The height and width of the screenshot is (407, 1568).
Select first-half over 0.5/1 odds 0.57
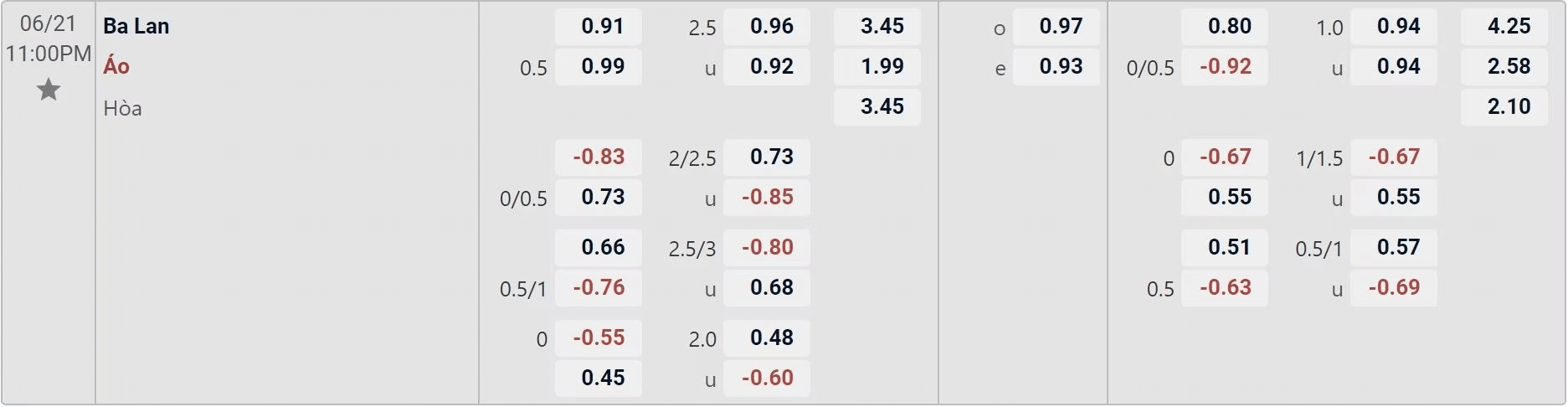click(x=1394, y=247)
